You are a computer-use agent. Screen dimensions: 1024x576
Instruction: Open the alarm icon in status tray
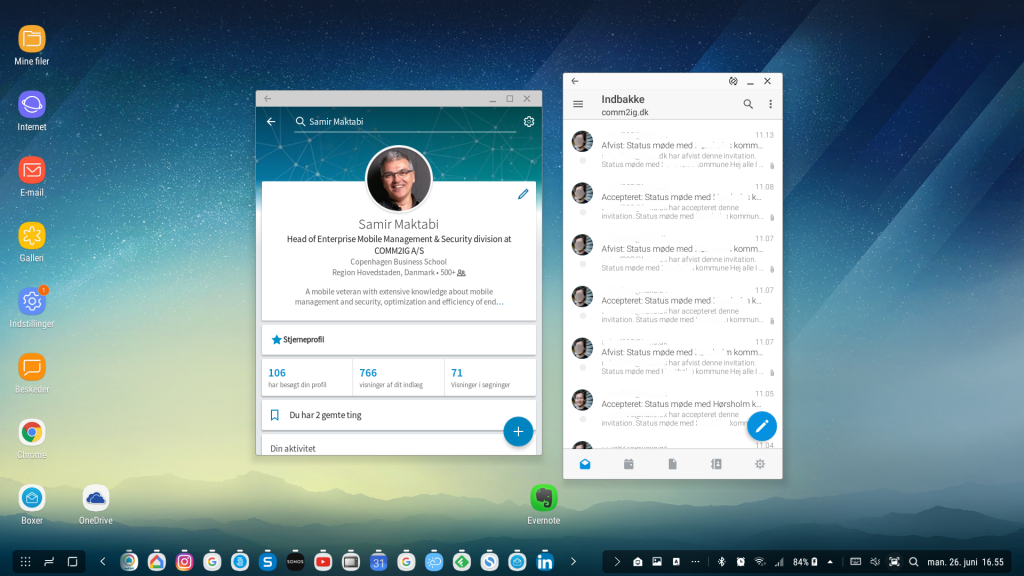point(741,562)
